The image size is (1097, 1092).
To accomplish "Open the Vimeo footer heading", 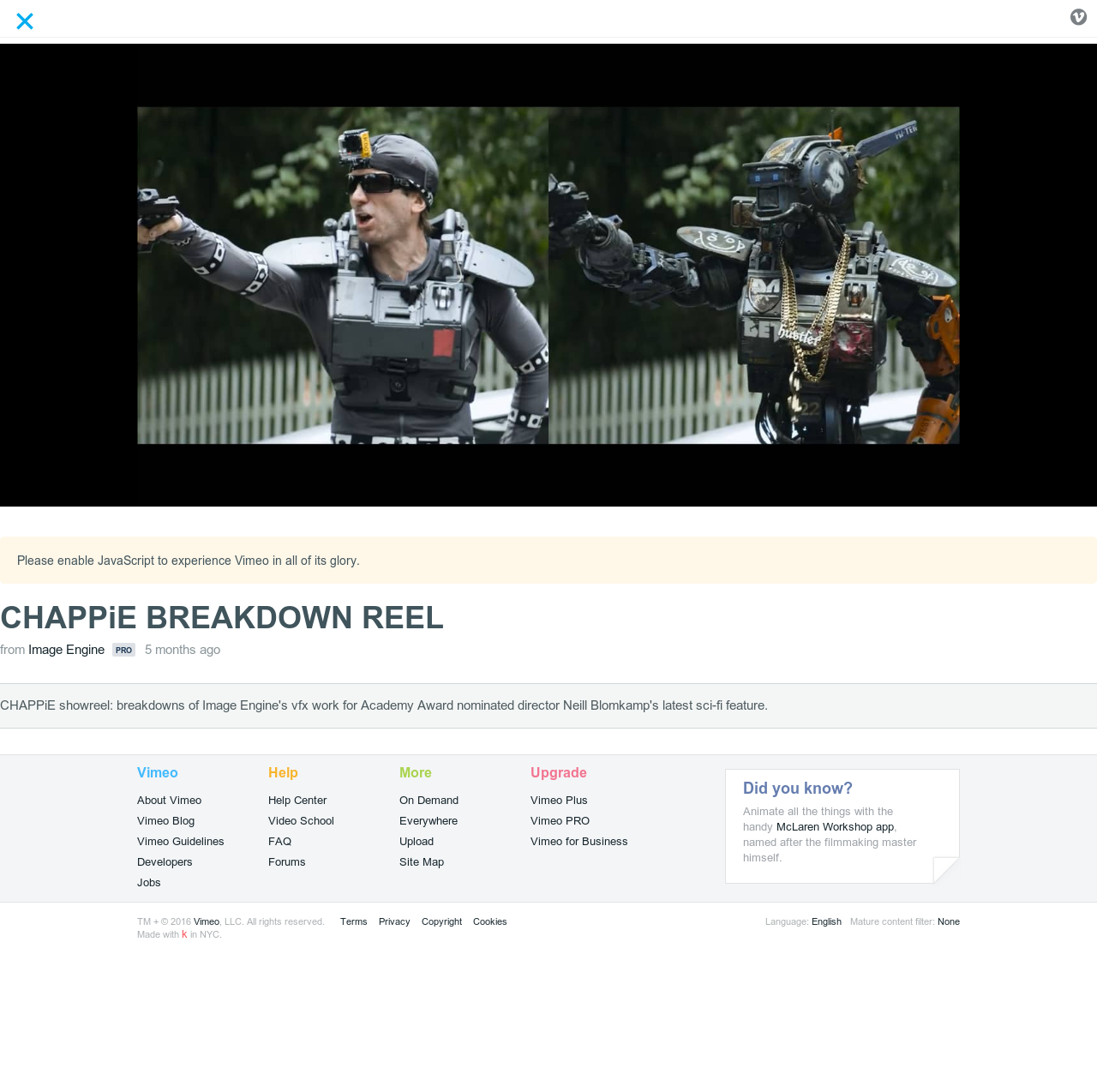I will [x=158, y=772].
